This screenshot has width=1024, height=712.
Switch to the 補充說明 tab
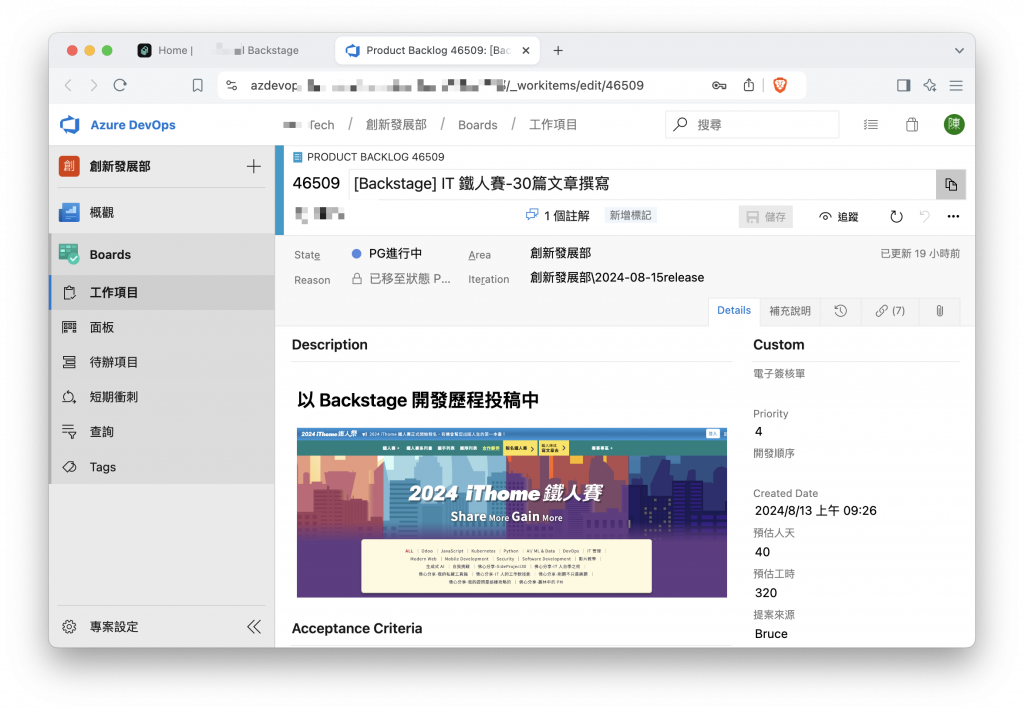[x=790, y=311]
